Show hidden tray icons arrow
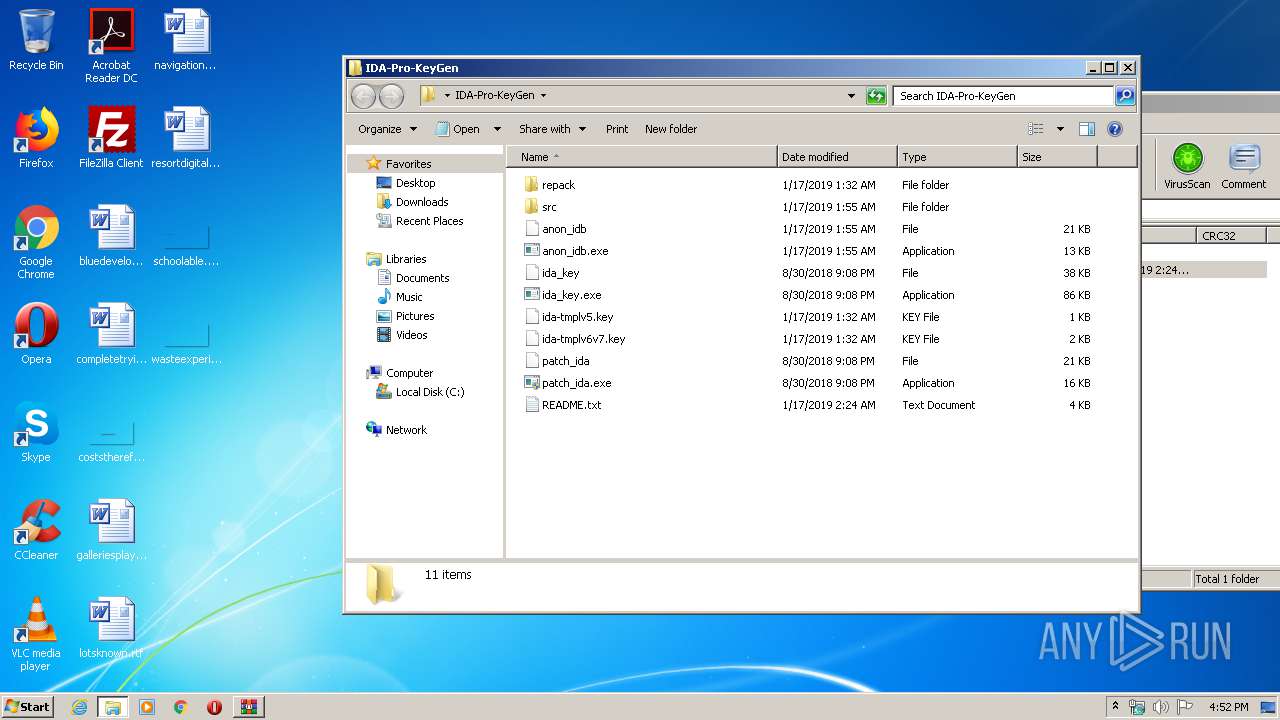Screen dimensions: 1280x720 pos(1115,706)
